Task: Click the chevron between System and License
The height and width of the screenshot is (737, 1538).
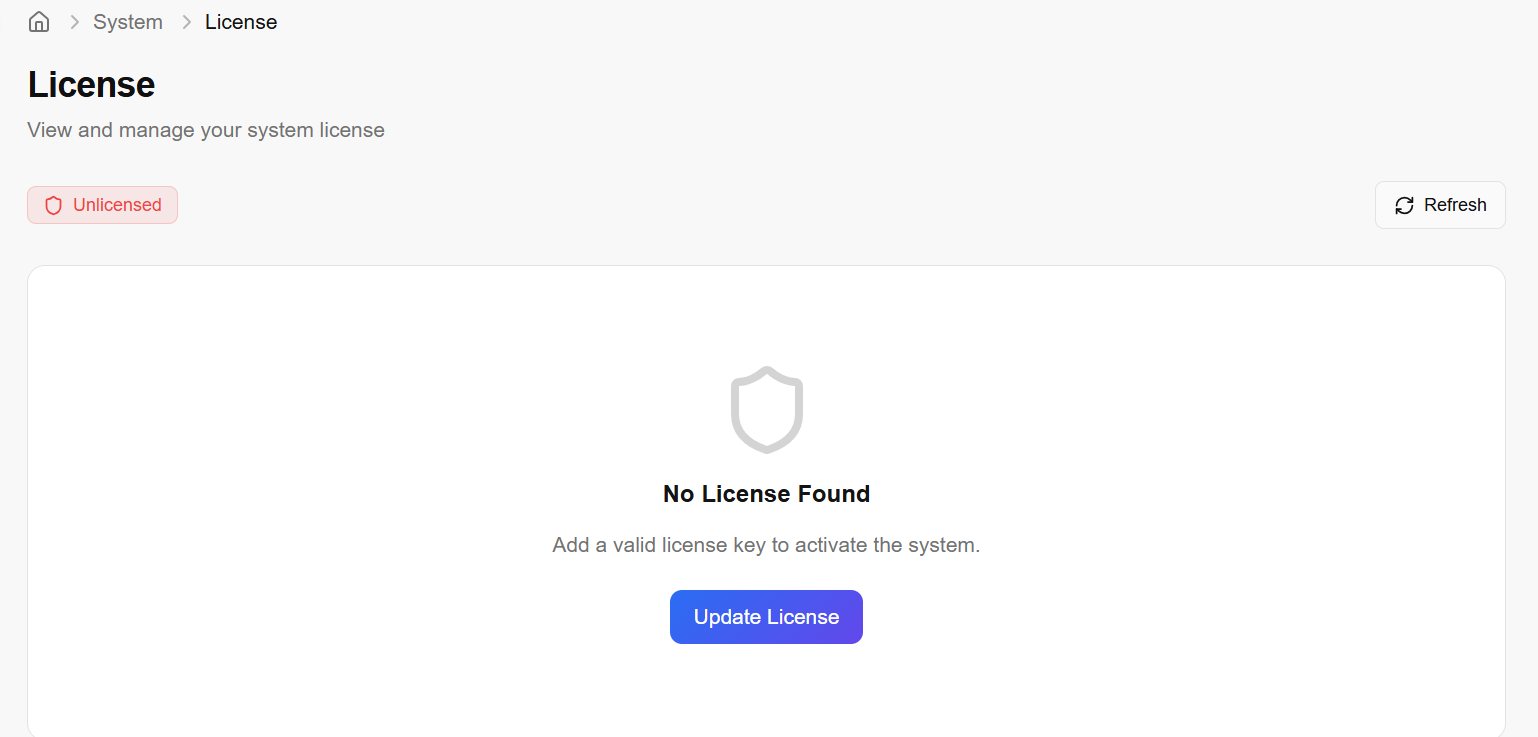Action: [x=186, y=22]
